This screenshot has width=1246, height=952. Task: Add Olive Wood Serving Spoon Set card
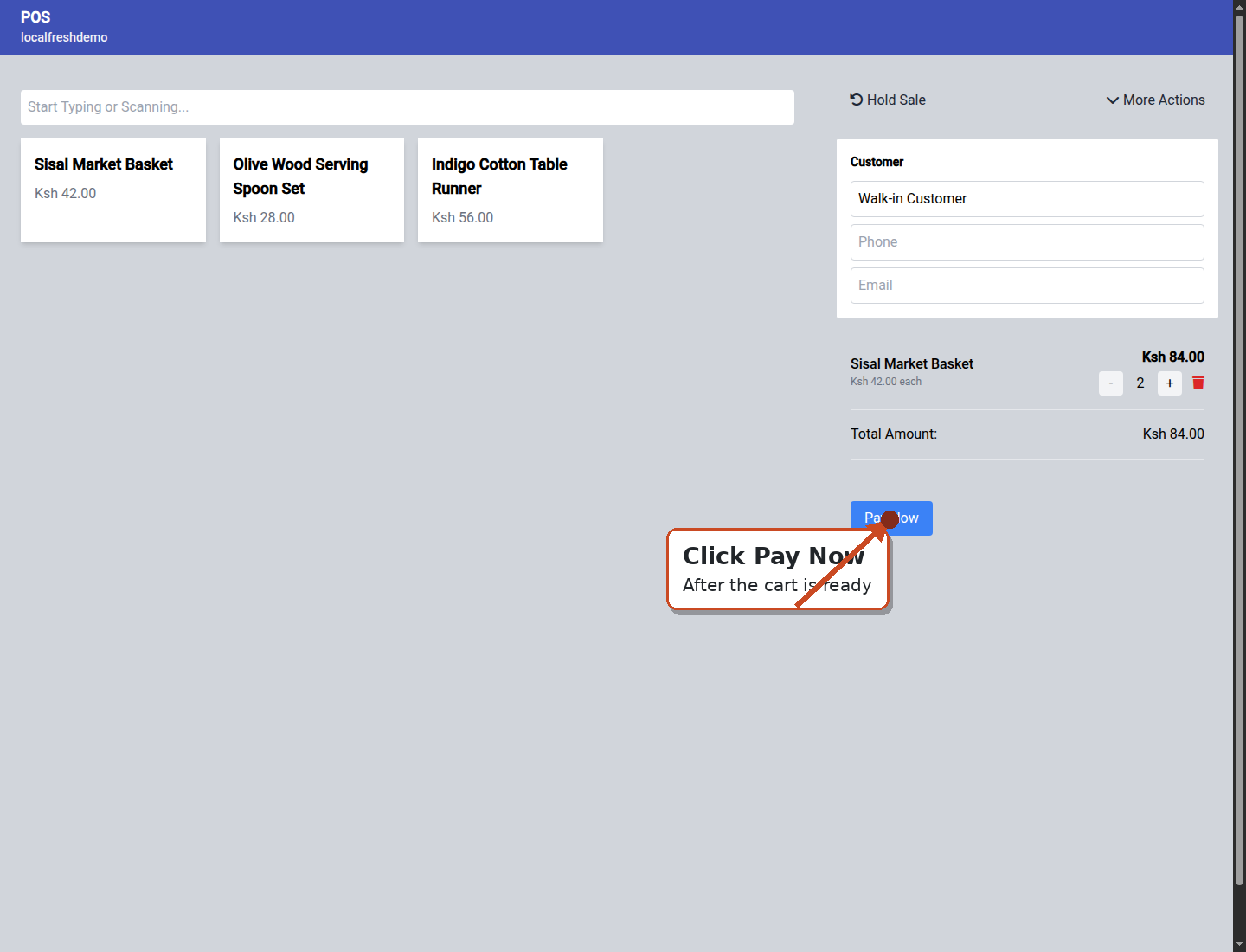pyautogui.click(x=311, y=190)
